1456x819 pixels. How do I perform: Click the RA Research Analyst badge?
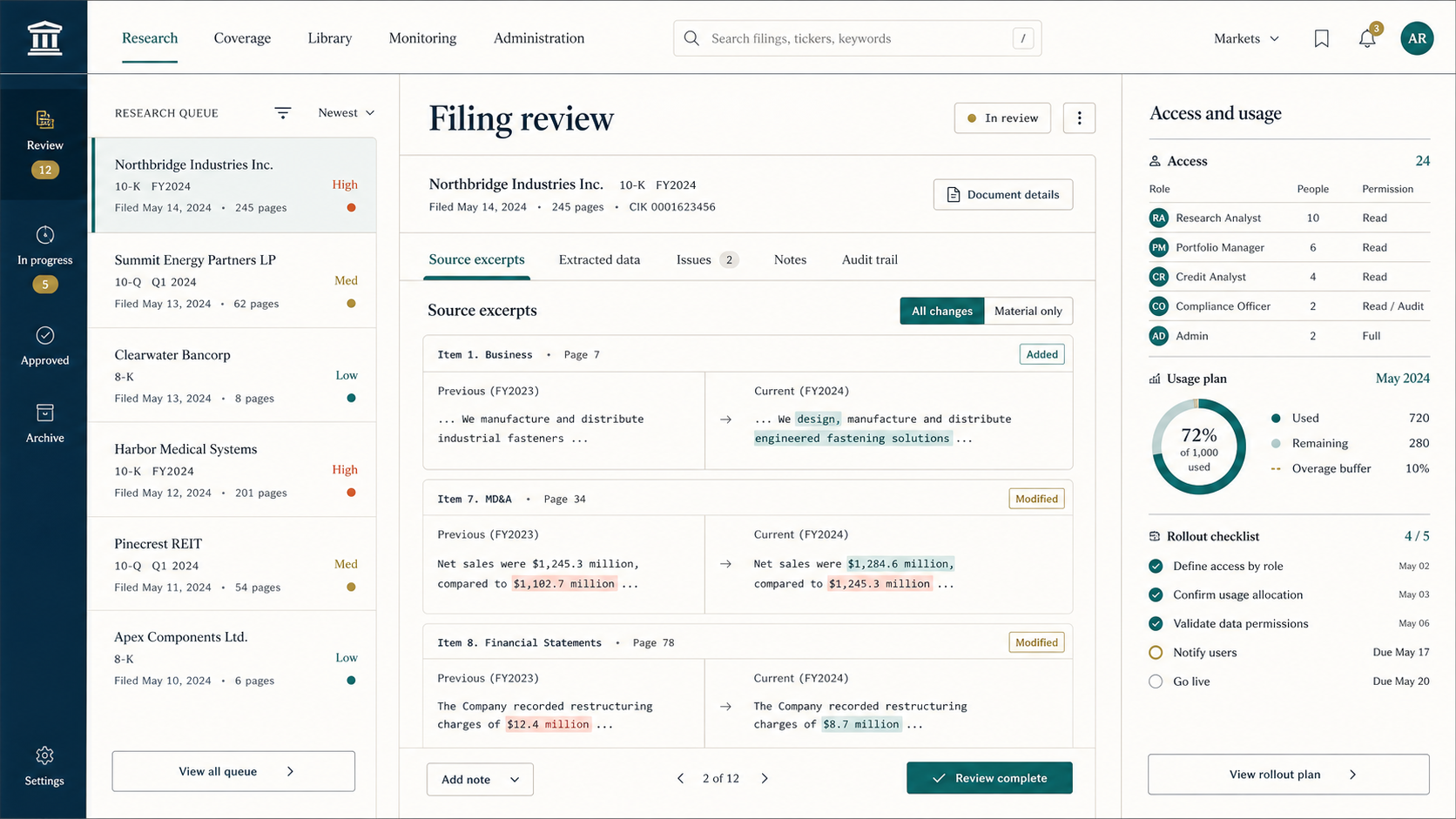point(1158,218)
